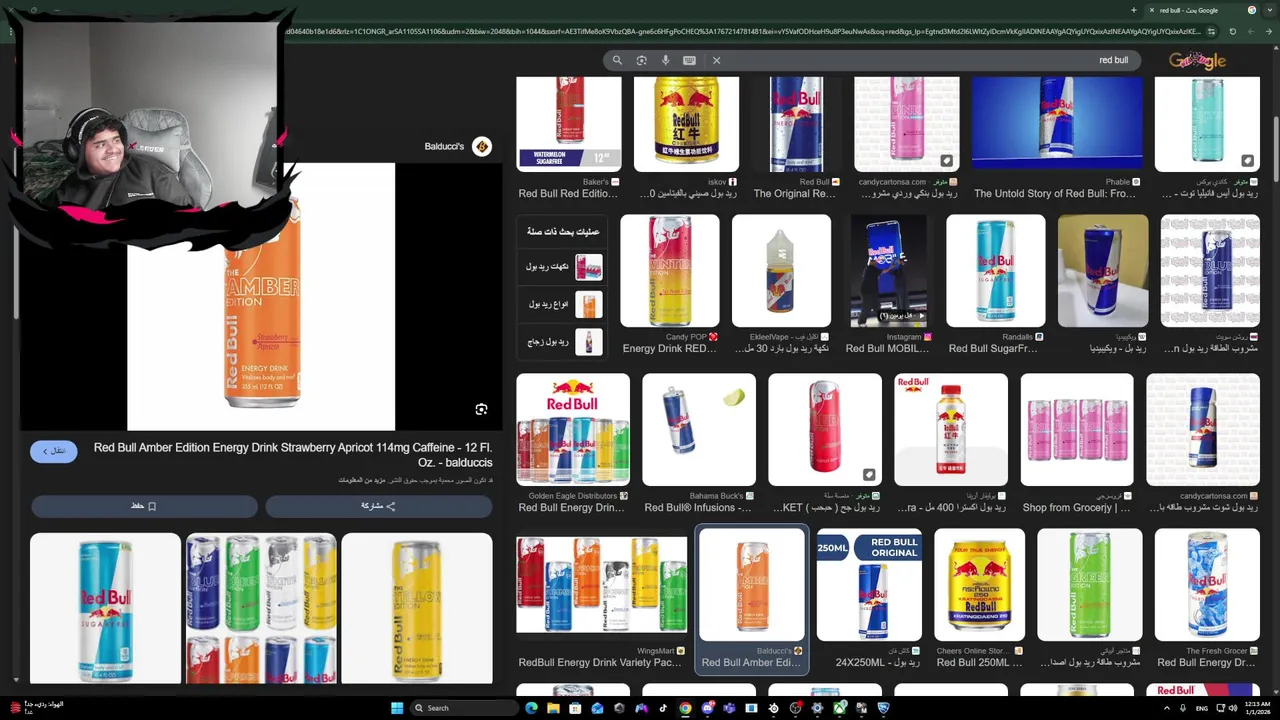Click the Balducci's source icon in the preview panel
The height and width of the screenshot is (720, 1280).
tap(481, 146)
